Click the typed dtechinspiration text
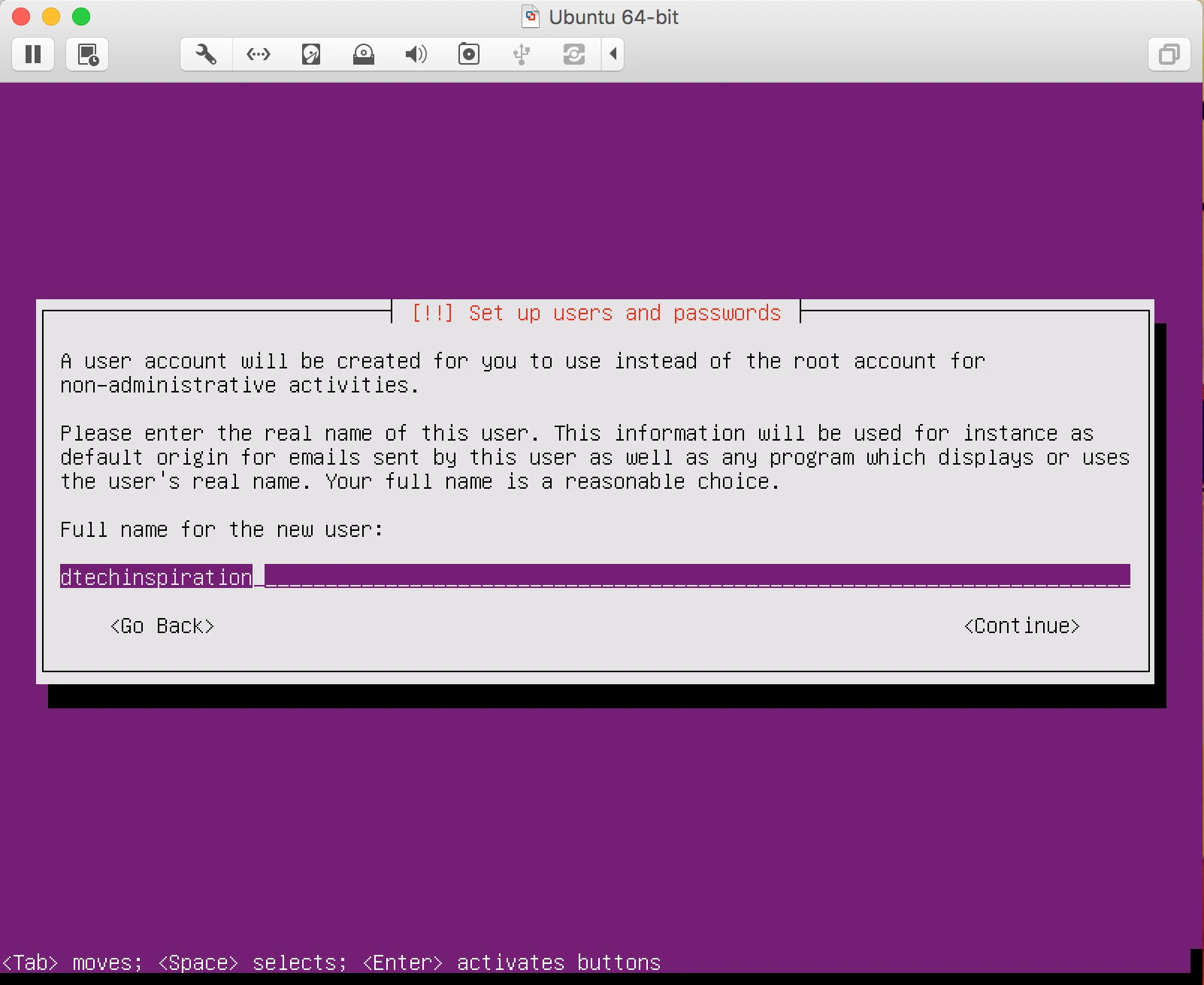Viewport: 1204px width, 985px height. [x=156, y=577]
